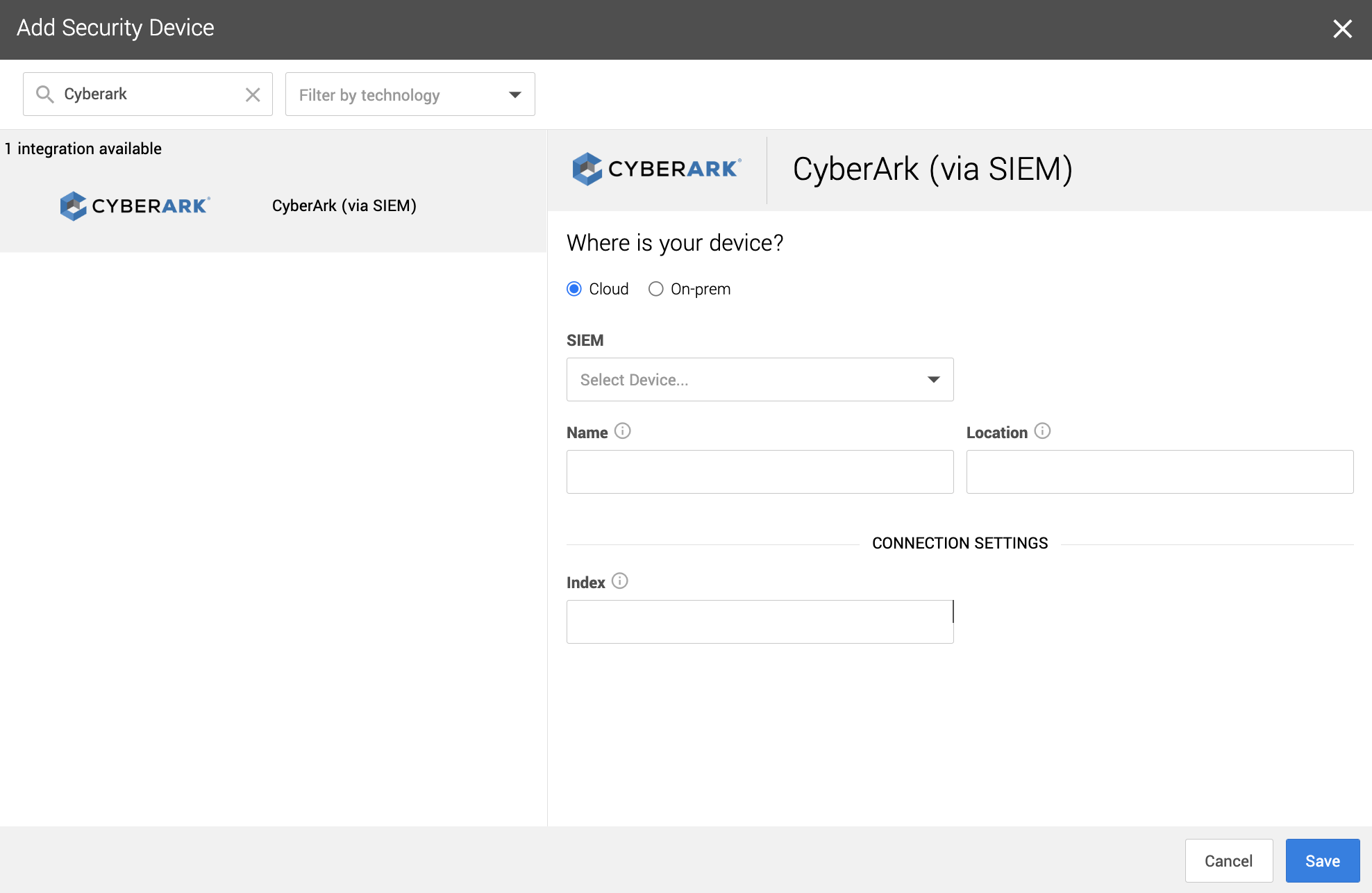Click the info icon next to Index
The width and height of the screenshot is (1372, 893).
coord(620,581)
